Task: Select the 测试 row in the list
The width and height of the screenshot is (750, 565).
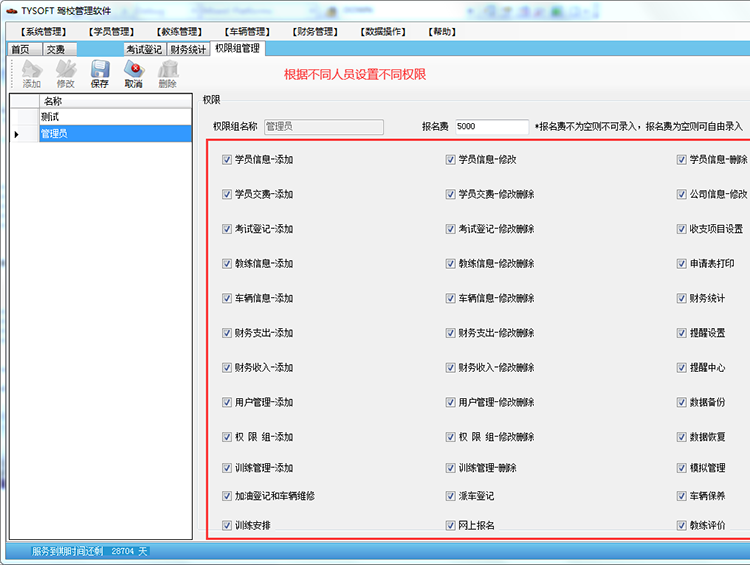Action: pos(114,117)
